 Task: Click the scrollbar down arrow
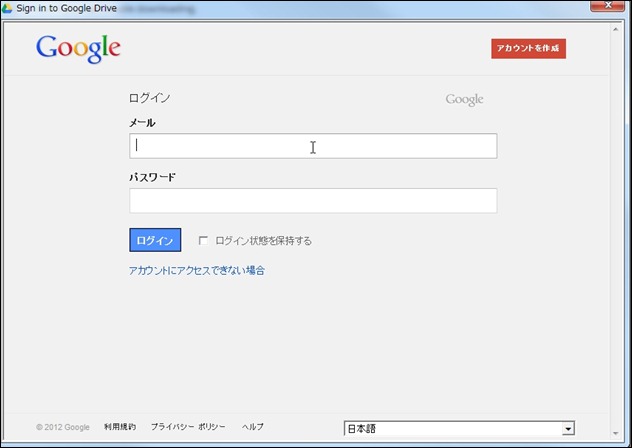click(x=615, y=433)
